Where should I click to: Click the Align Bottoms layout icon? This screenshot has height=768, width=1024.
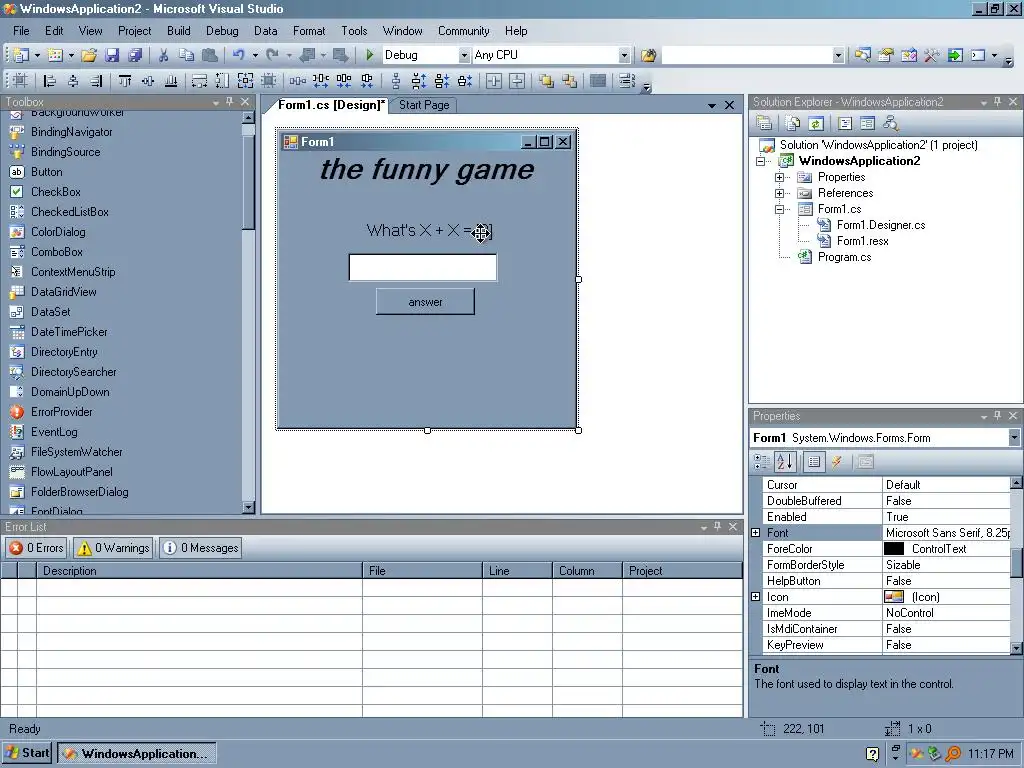tap(171, 81)
